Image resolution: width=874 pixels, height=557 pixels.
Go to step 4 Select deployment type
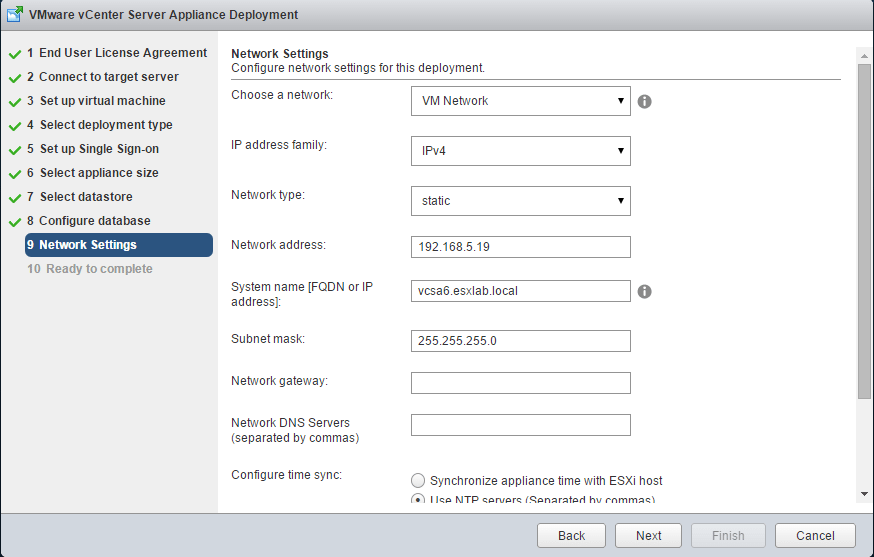click(99, 125)
